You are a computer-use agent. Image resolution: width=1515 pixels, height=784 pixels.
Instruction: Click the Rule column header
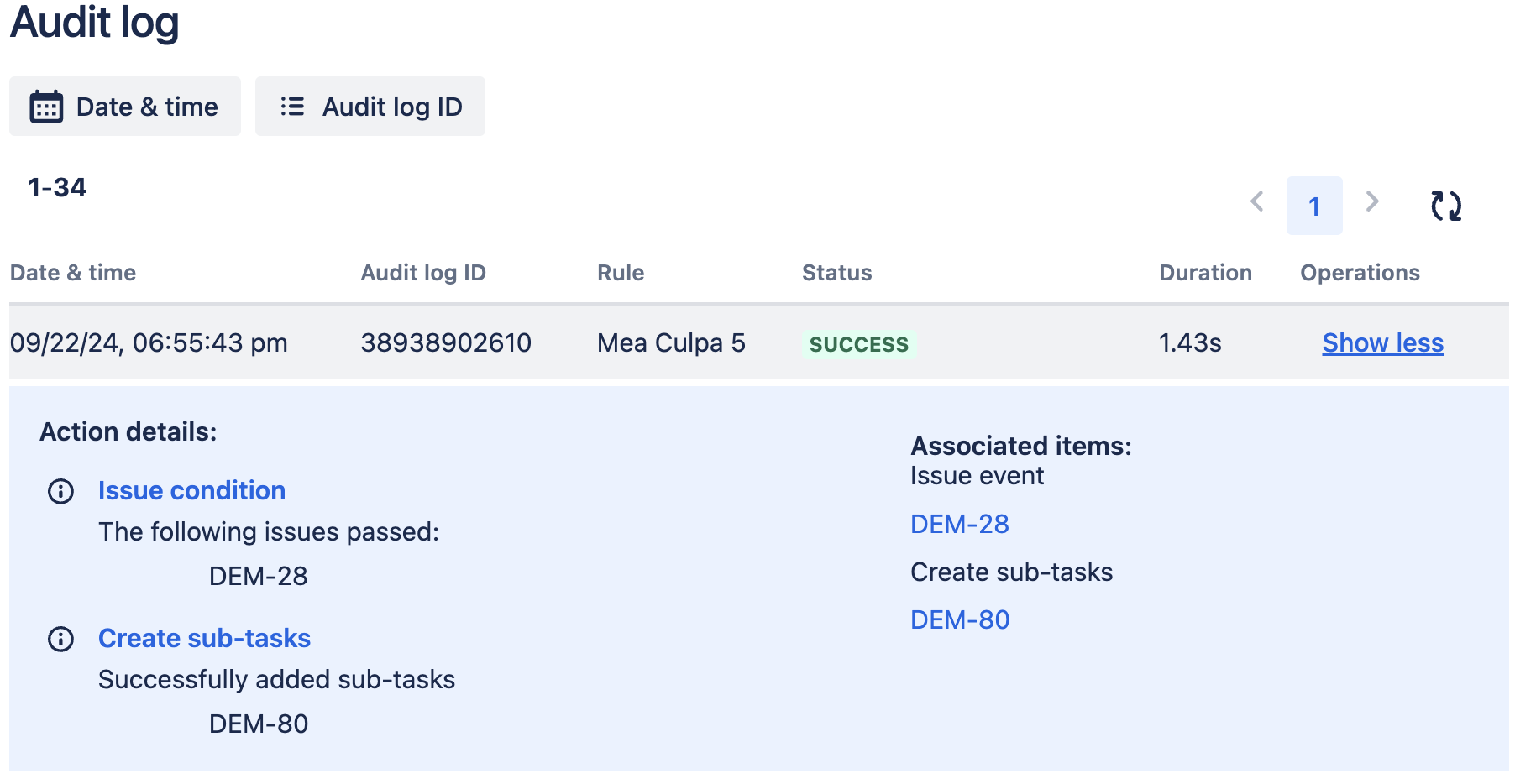[x=621, y=273]
